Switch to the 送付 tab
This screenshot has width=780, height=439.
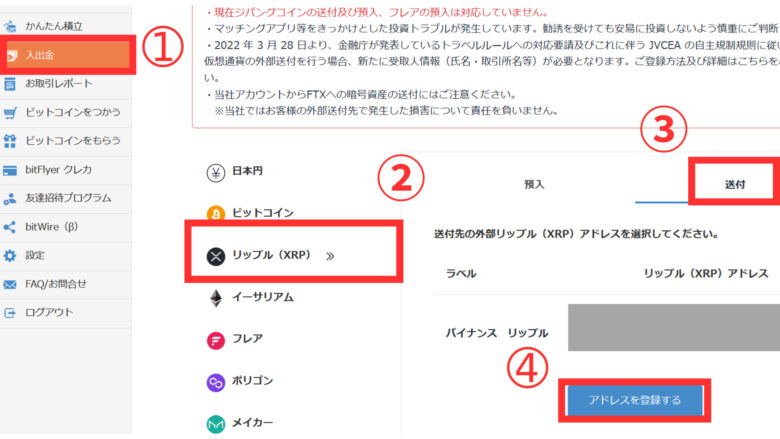734,184
